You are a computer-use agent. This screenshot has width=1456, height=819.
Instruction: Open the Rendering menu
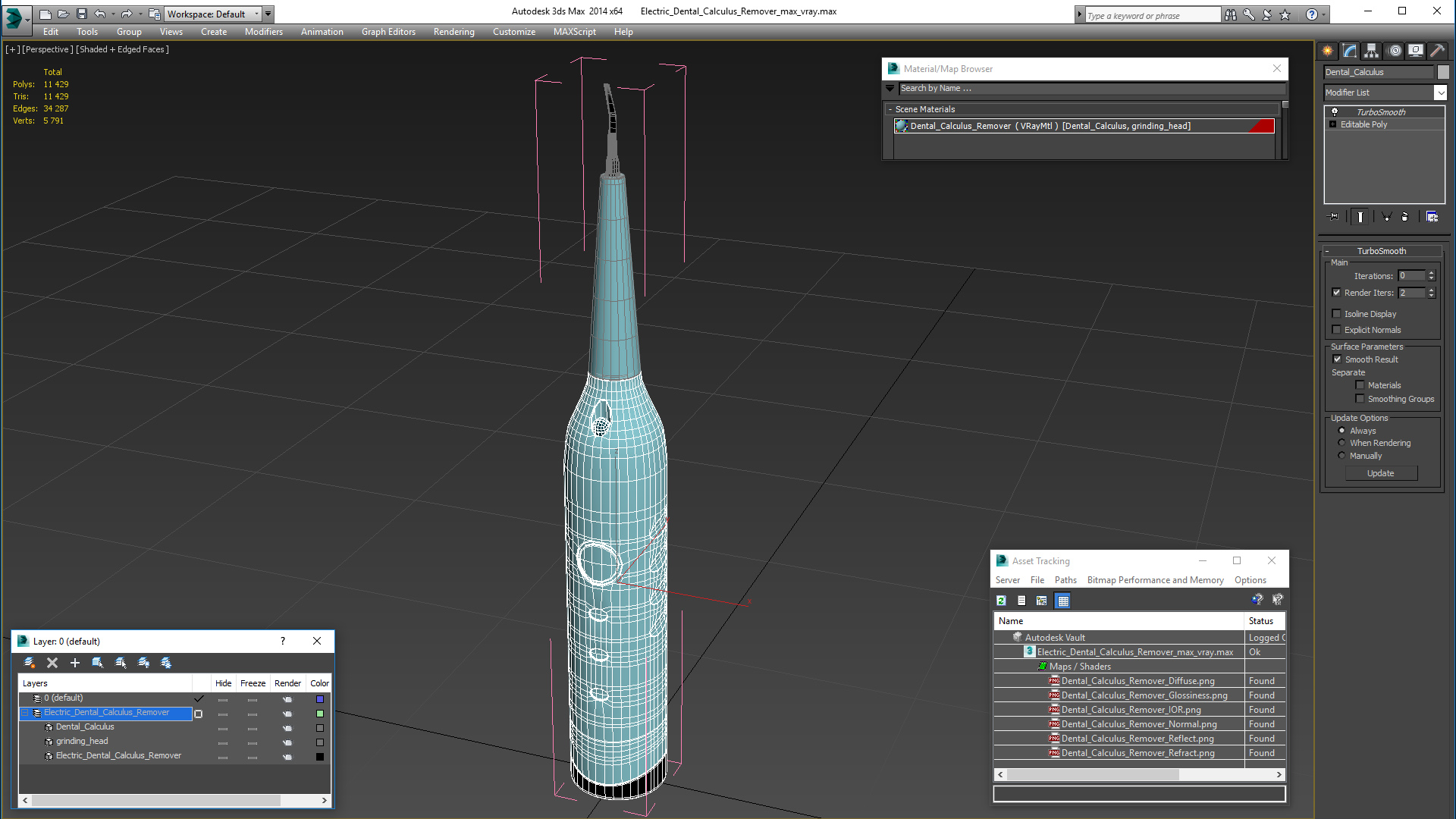click(453, 32)
